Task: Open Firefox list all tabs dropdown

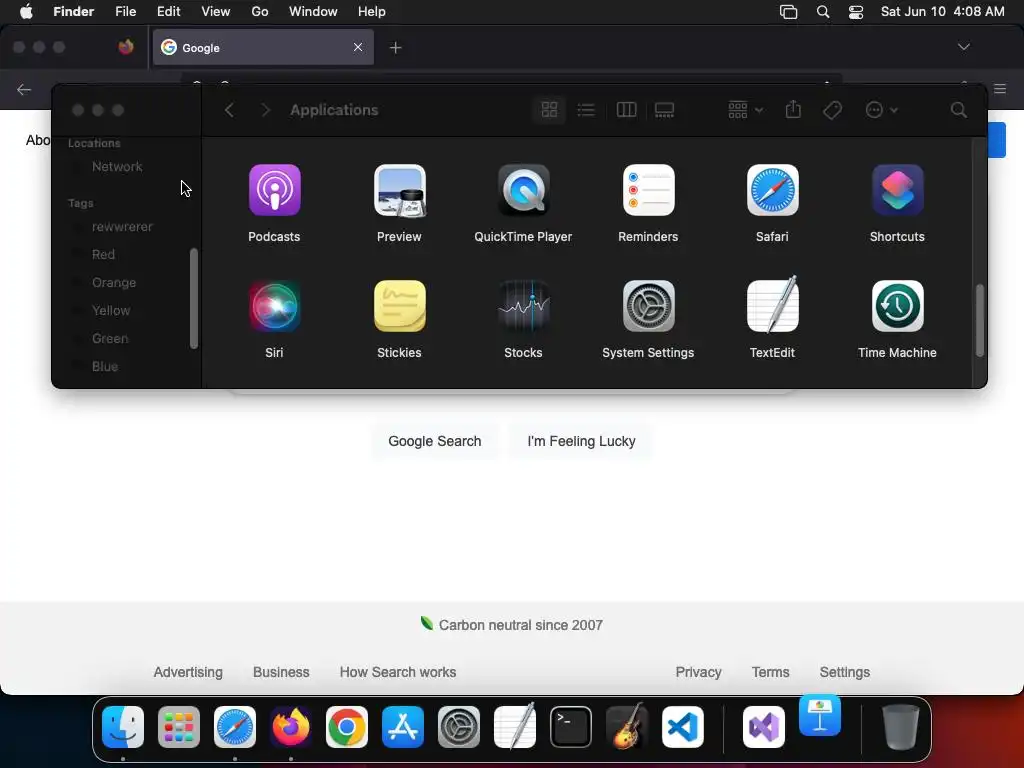Action: [x=963, y=47]
